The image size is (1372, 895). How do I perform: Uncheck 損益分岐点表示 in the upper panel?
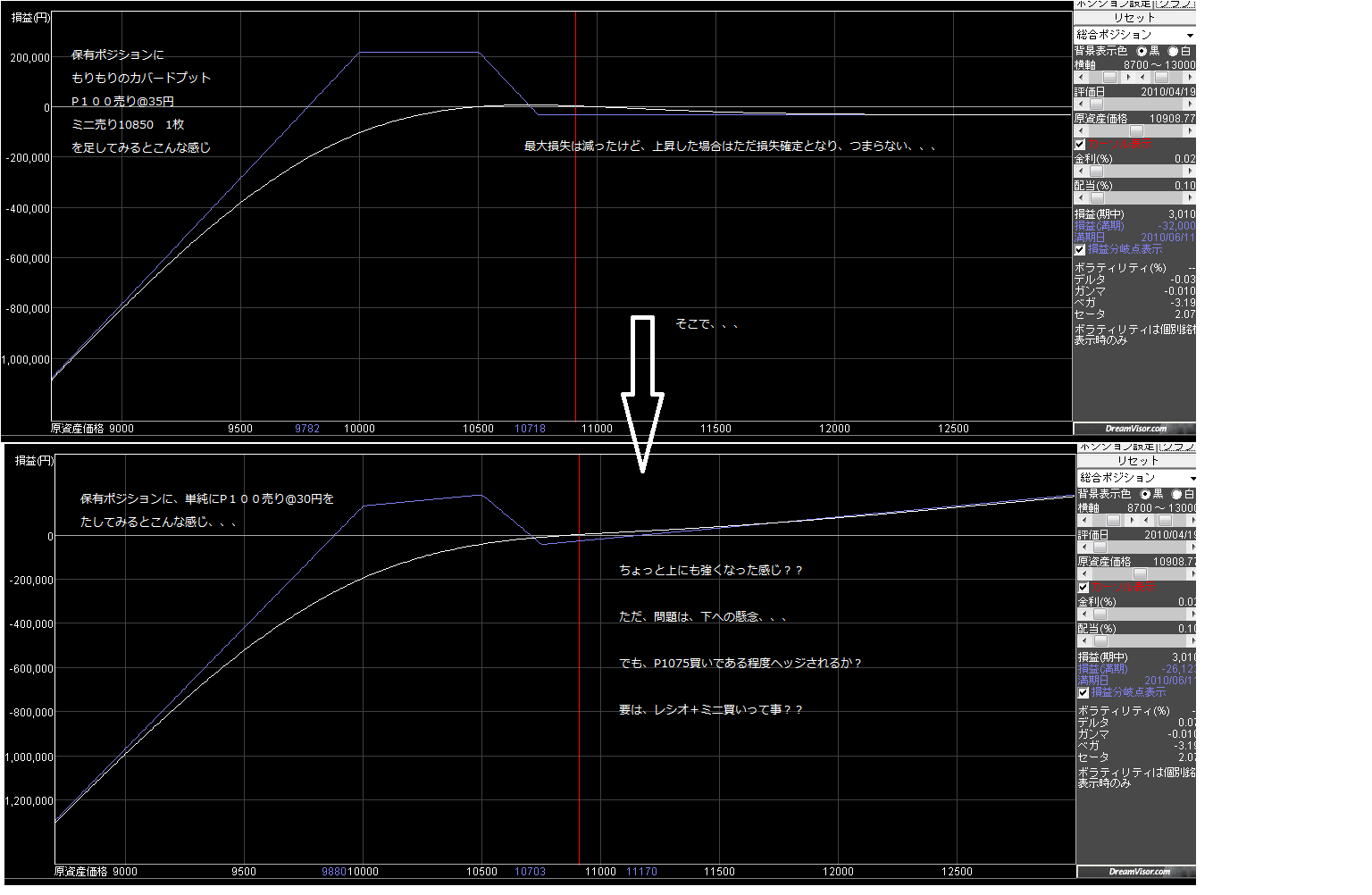point(1080,249)
